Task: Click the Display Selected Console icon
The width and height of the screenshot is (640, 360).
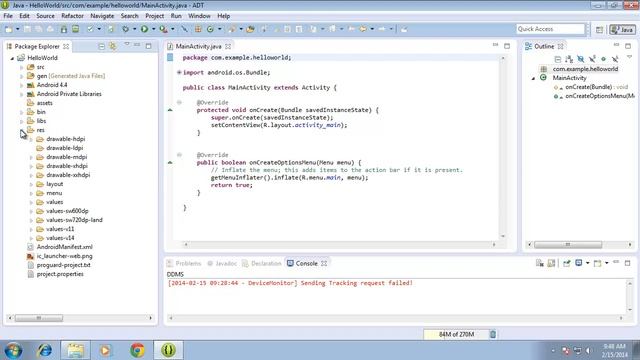Action: 578,263
